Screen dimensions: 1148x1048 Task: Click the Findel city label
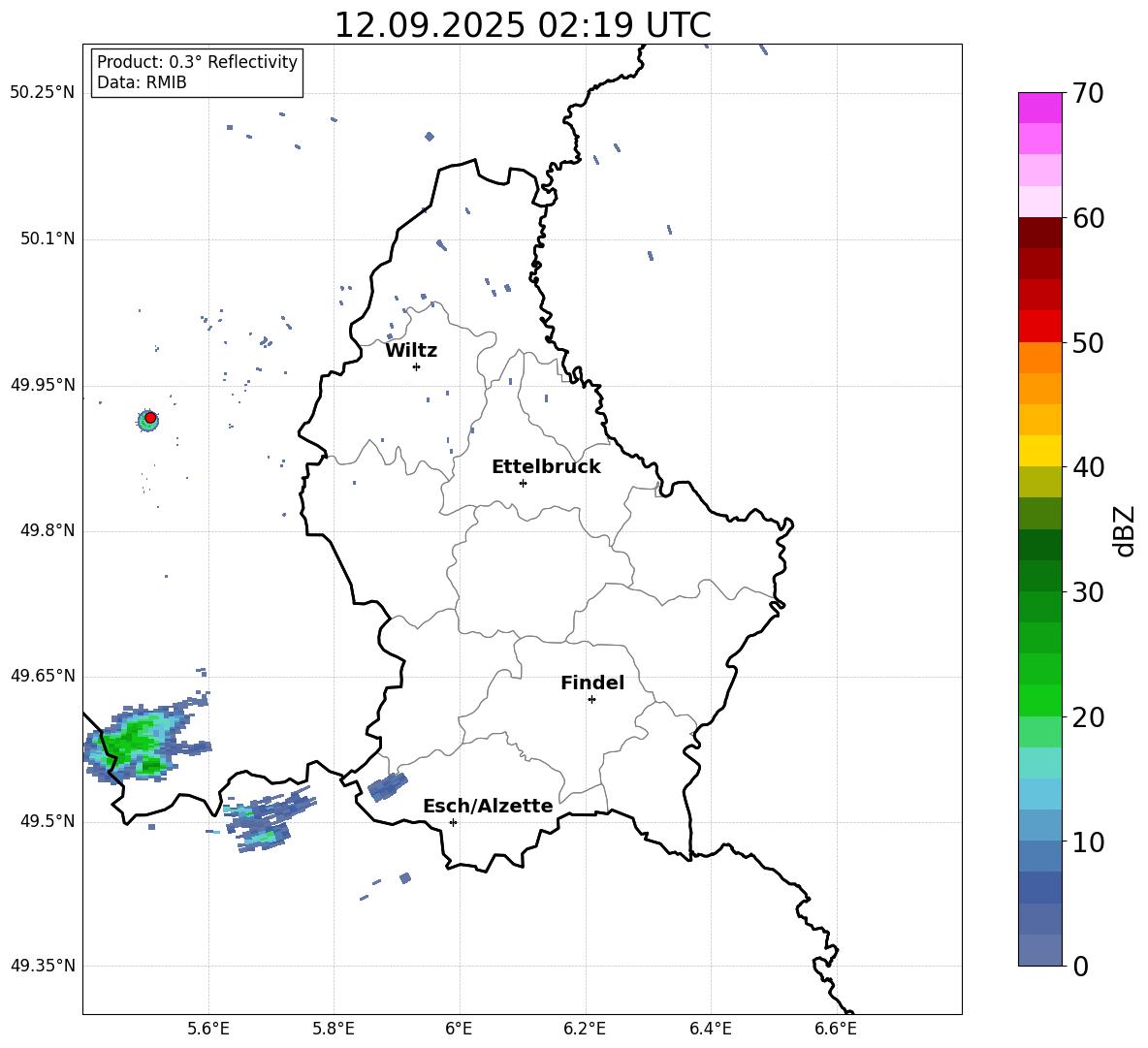592,683
